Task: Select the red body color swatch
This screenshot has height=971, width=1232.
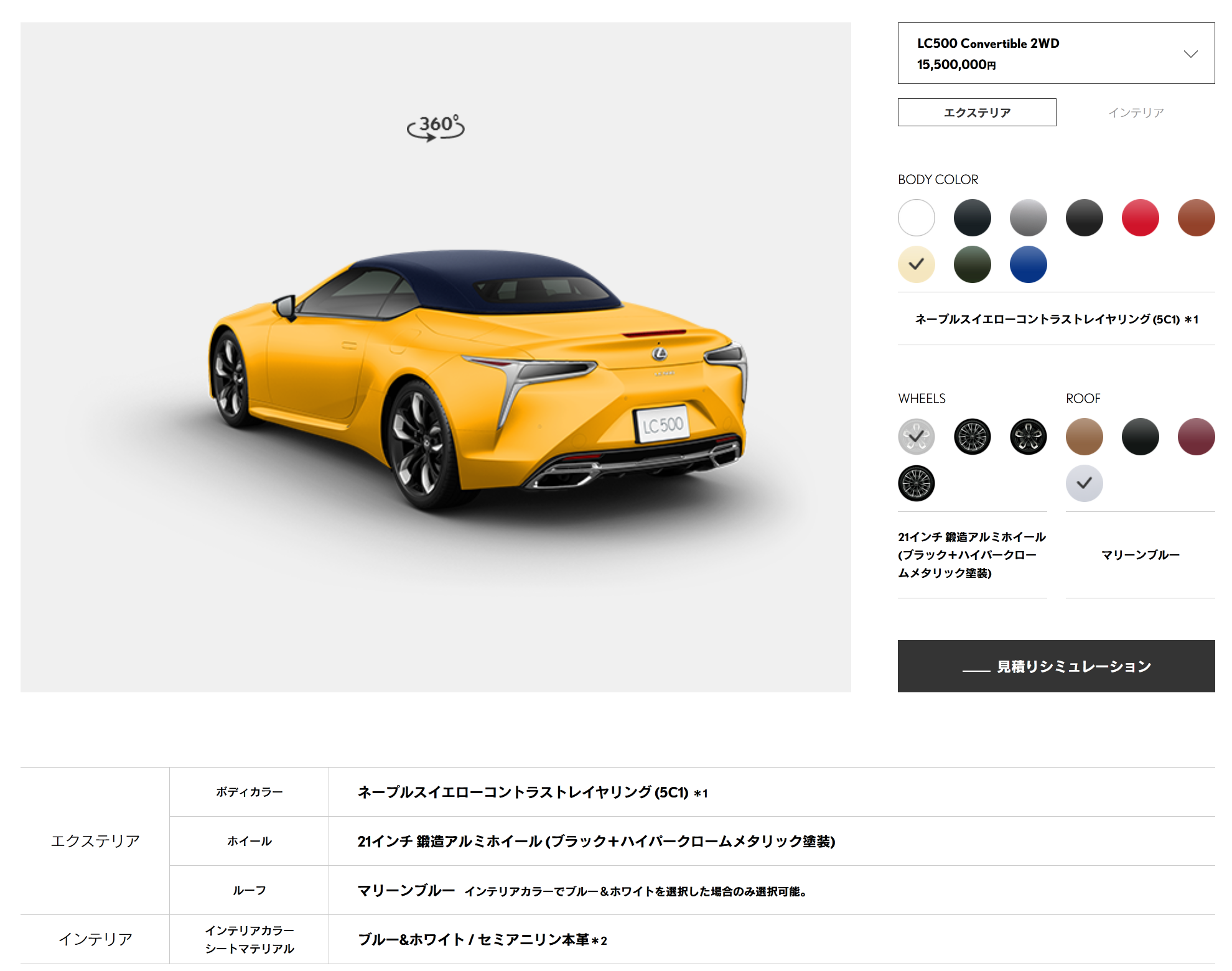Action: [1141, 218]
